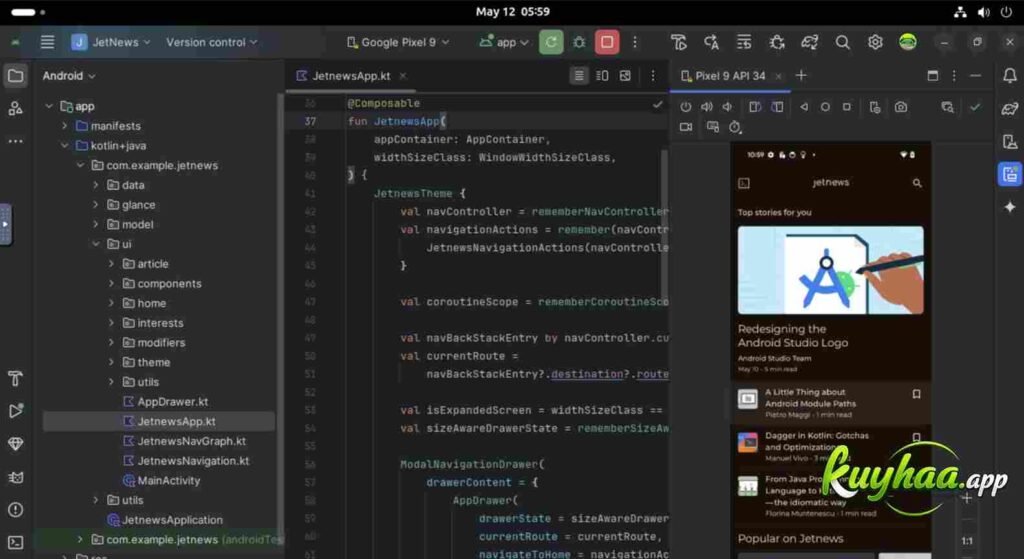Open the main menu hamburger icon
The height and width of the screenshot is (559, 1024).
[x=47, y=42]
